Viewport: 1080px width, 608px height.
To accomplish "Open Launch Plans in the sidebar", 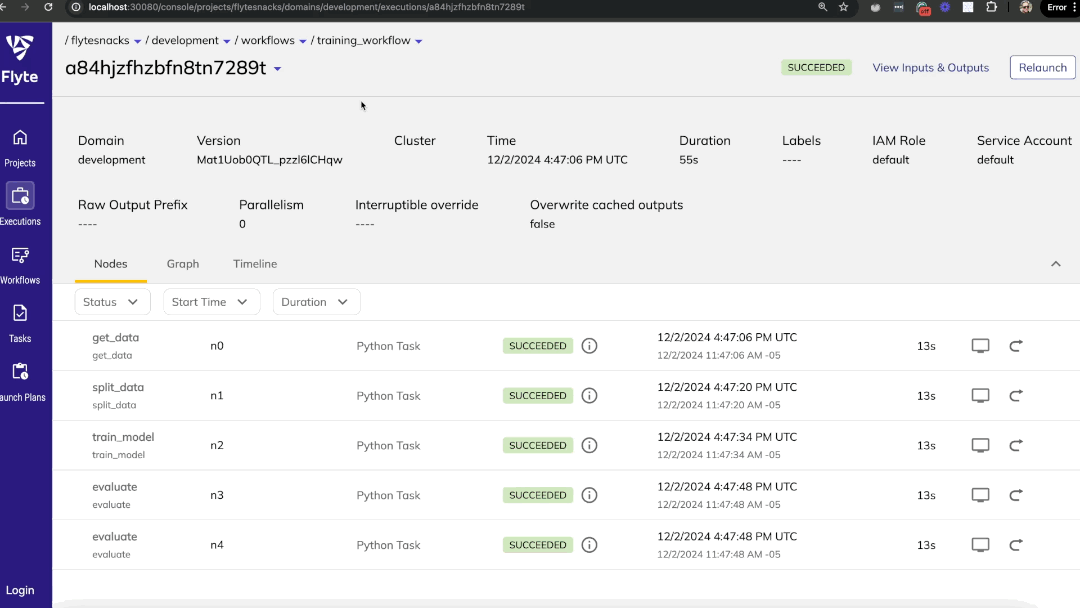I will point(21,382).
